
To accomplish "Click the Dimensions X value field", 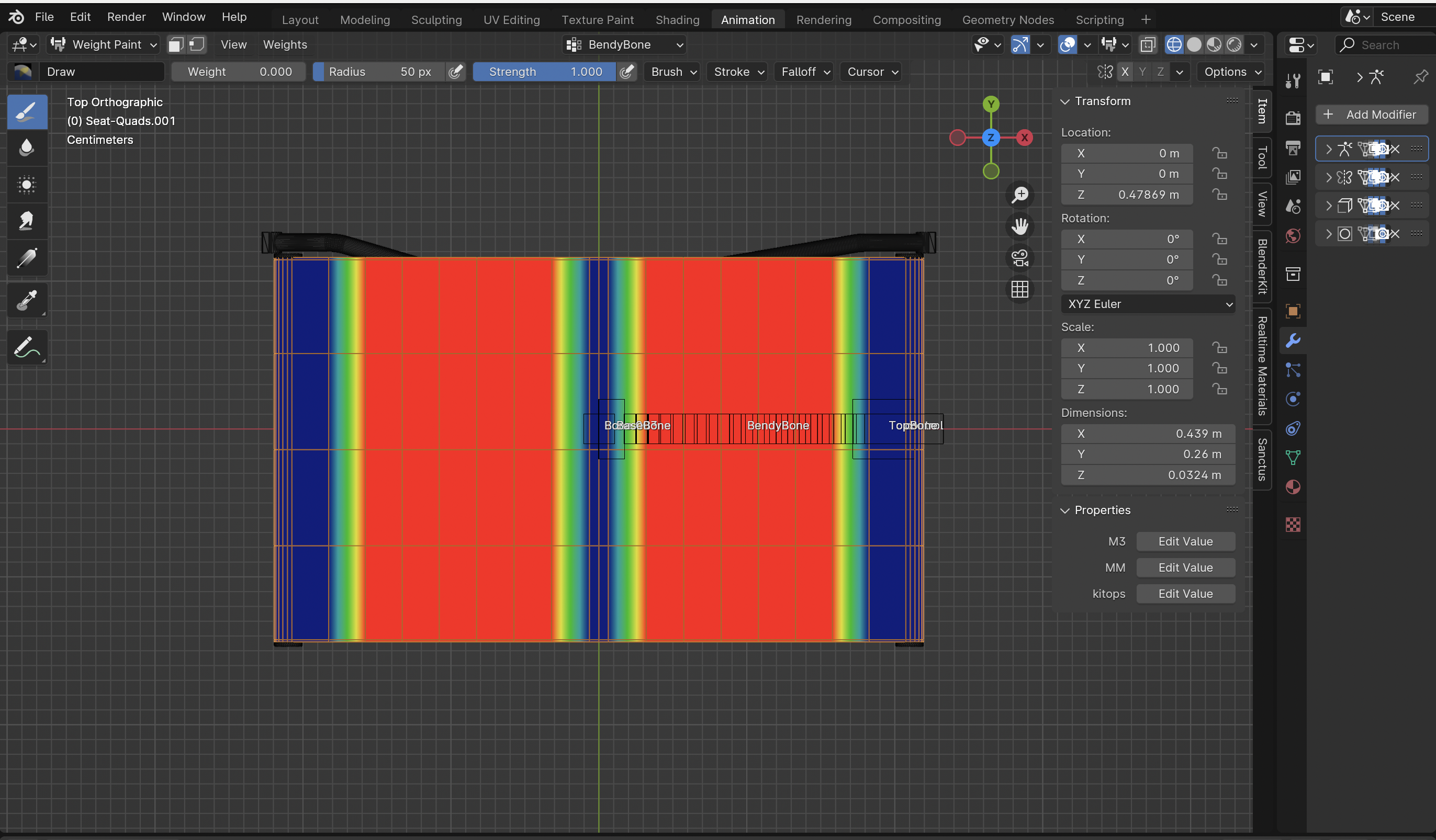I will point(1148,434).
